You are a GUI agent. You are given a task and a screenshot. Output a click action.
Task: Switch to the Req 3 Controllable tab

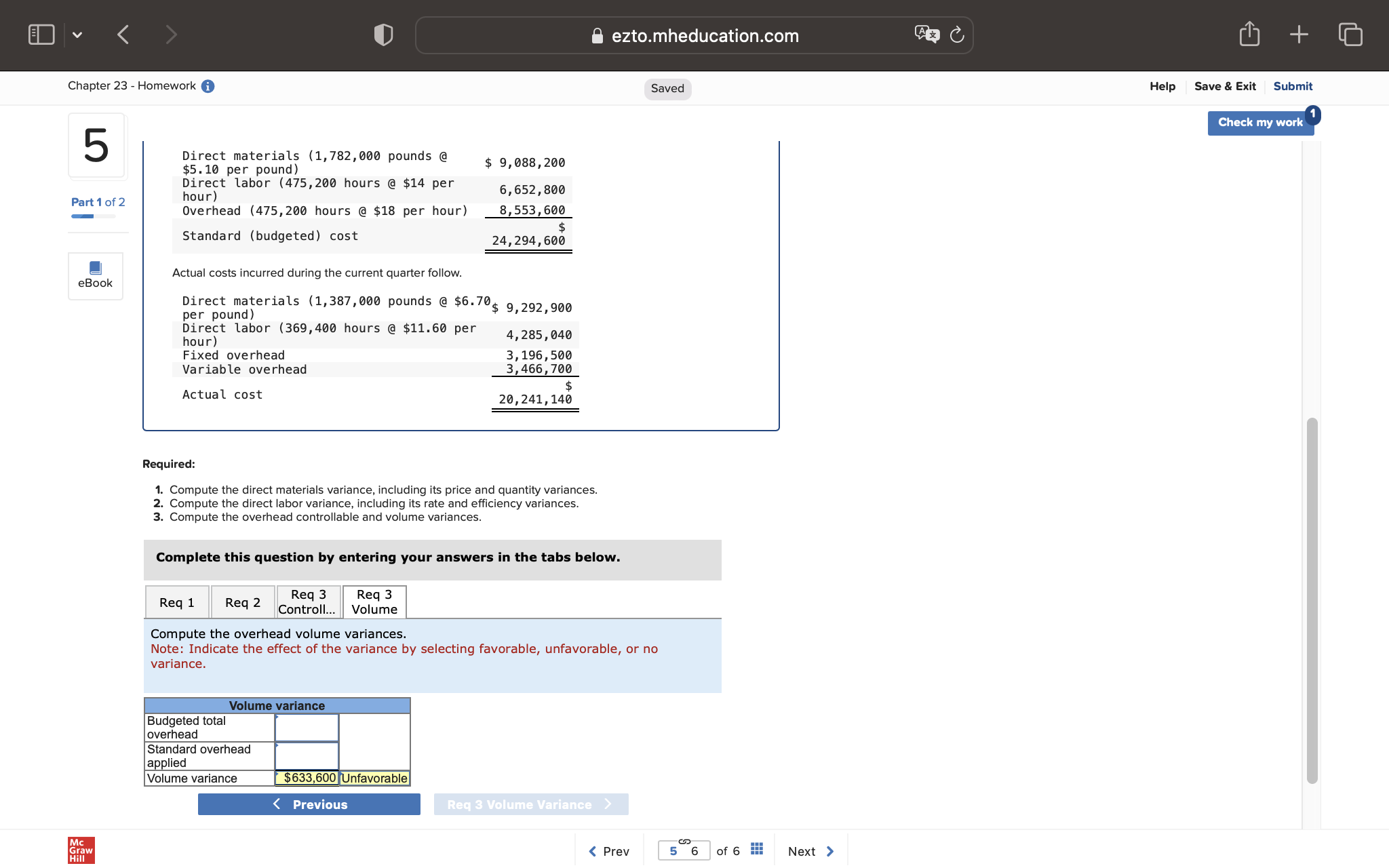(308, 601)
